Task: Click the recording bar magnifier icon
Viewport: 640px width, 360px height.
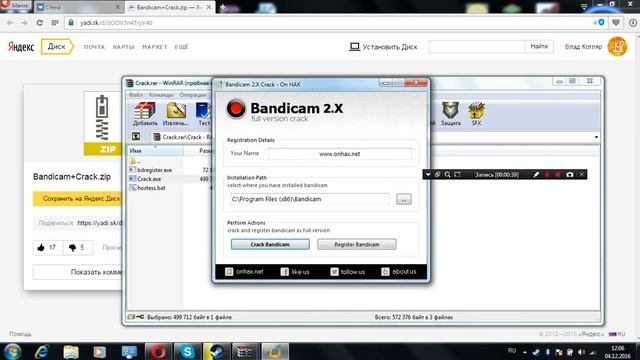Action: click(447, 175)
